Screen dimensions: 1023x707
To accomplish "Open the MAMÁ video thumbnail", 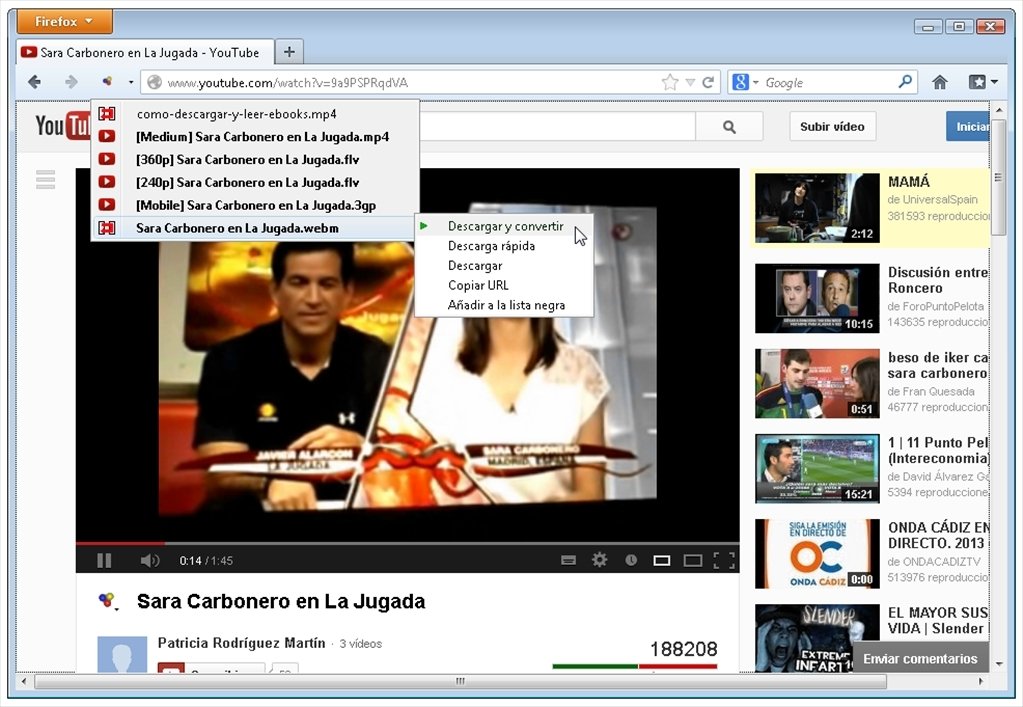I will (817, 208).
